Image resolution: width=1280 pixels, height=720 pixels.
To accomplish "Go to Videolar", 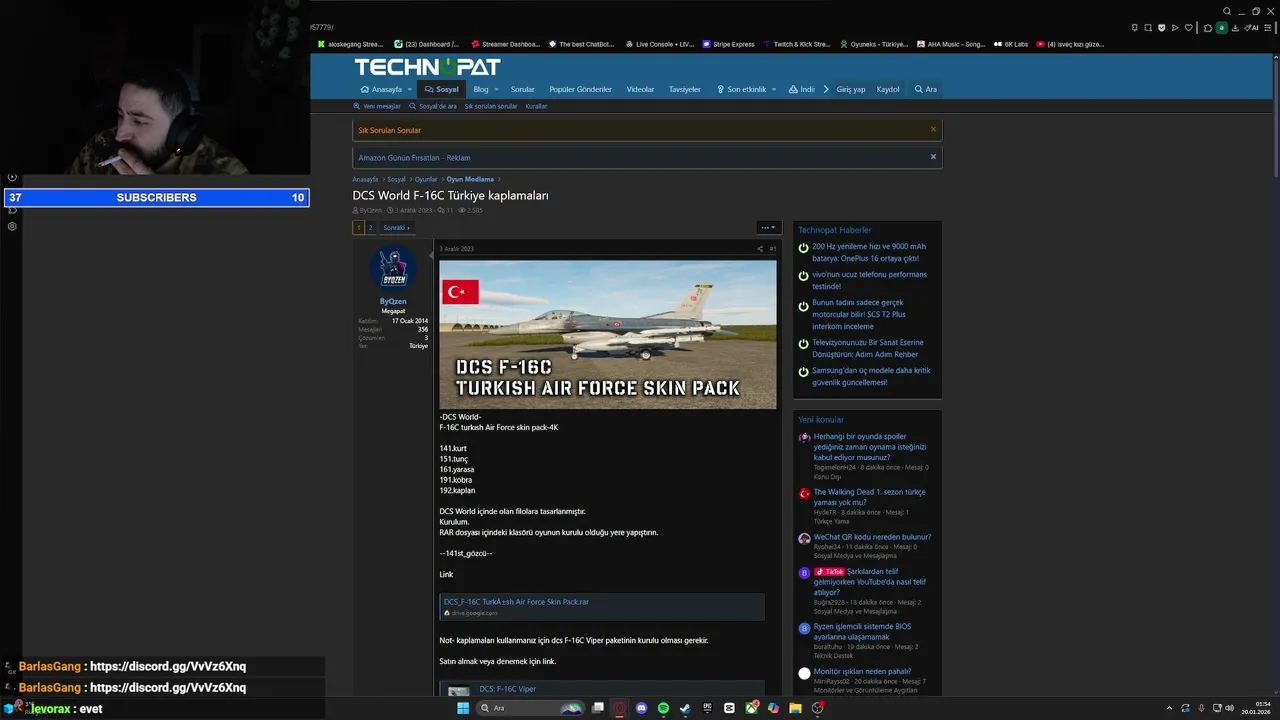I will (x=640, y=89).
